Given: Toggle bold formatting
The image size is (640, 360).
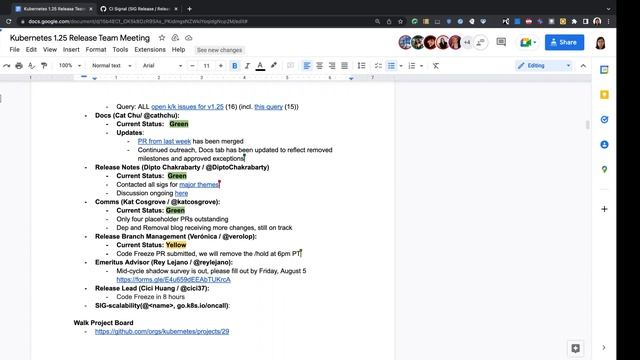Looking at the screenshot, I should point(235,66).
